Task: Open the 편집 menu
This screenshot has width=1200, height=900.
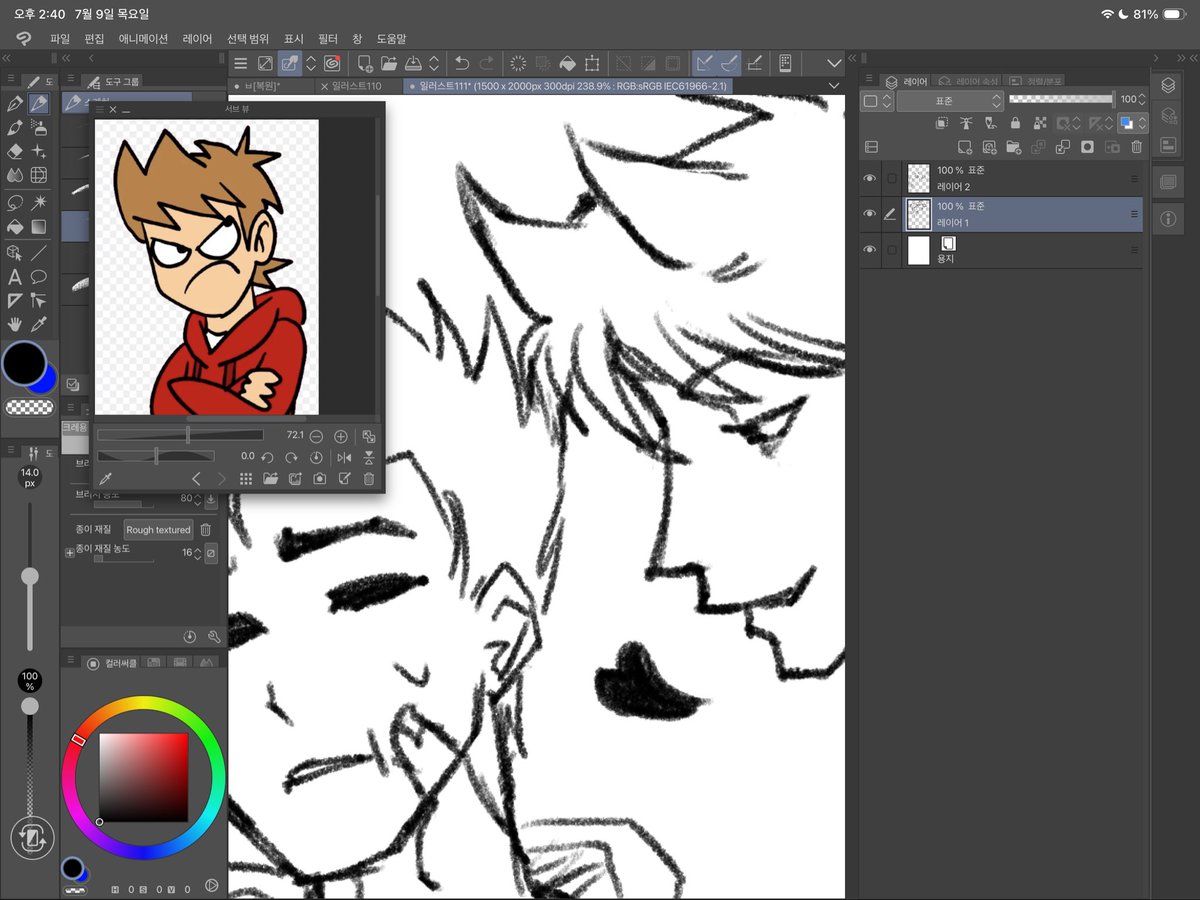Action: [94, 38]
